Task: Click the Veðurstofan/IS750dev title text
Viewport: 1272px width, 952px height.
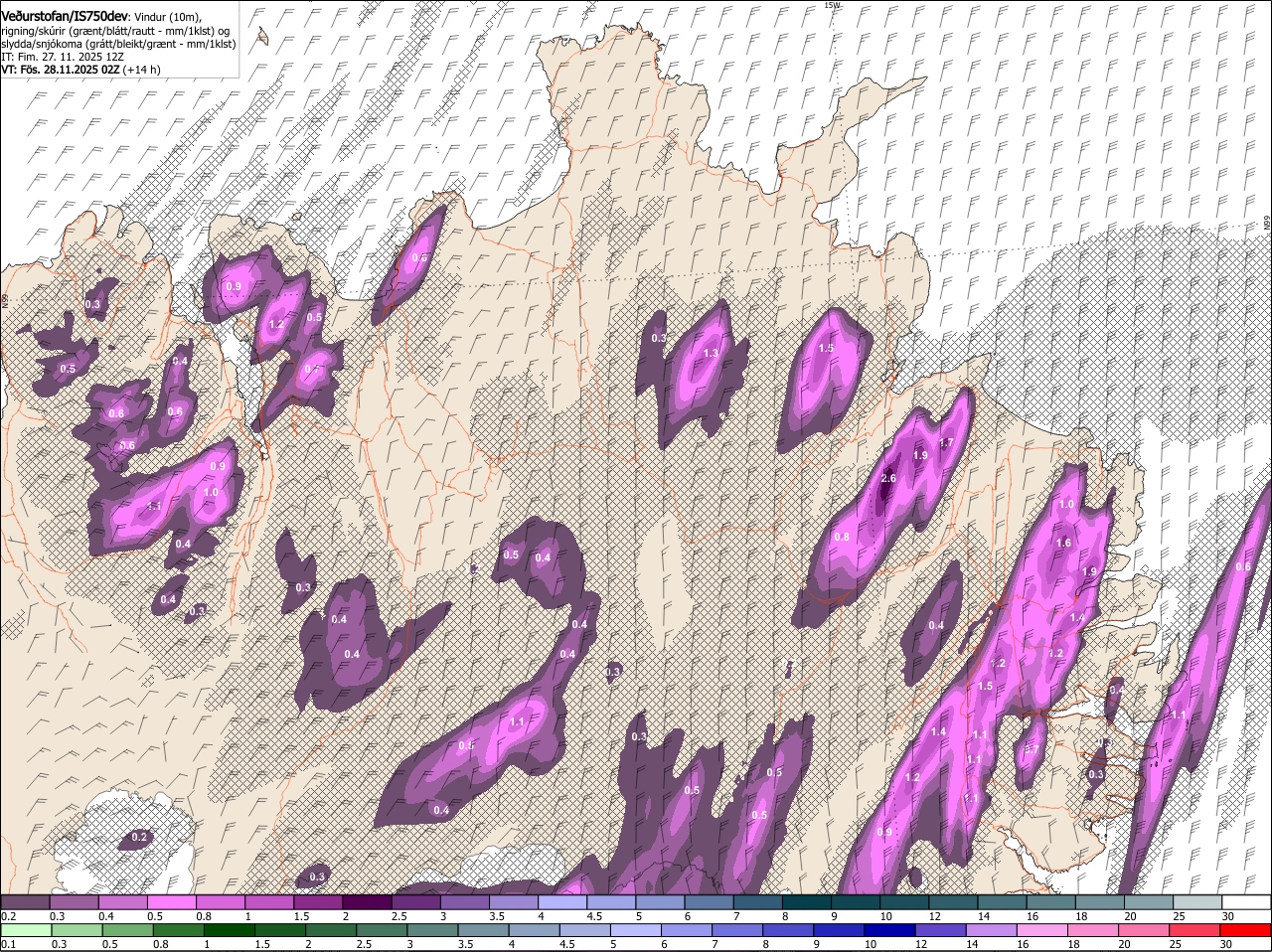Action: 65,17
